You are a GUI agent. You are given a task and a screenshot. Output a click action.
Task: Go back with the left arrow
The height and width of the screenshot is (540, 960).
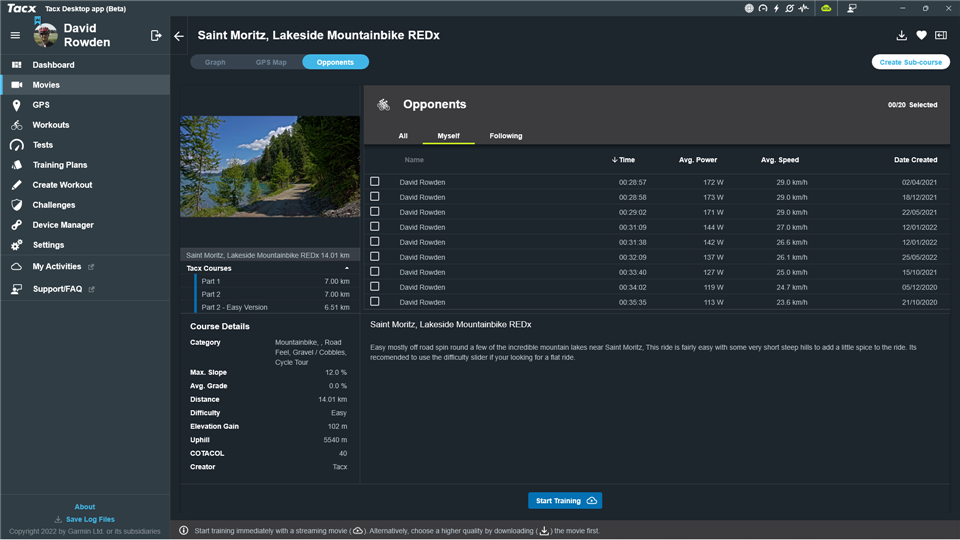point(179,36)
